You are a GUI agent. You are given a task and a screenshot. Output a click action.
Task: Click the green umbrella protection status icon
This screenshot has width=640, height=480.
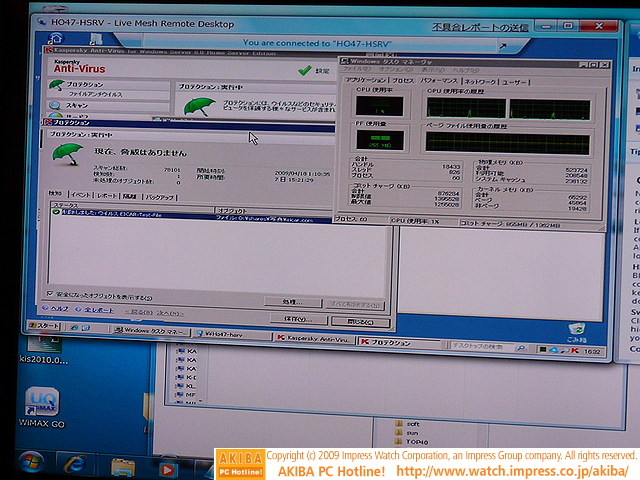[69, 153]
